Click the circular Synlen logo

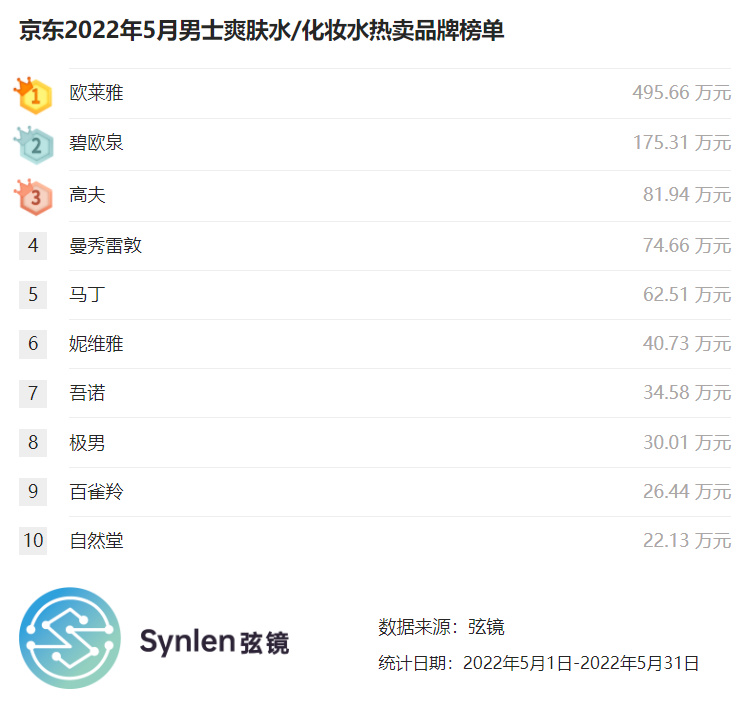[x=70, y=638]
